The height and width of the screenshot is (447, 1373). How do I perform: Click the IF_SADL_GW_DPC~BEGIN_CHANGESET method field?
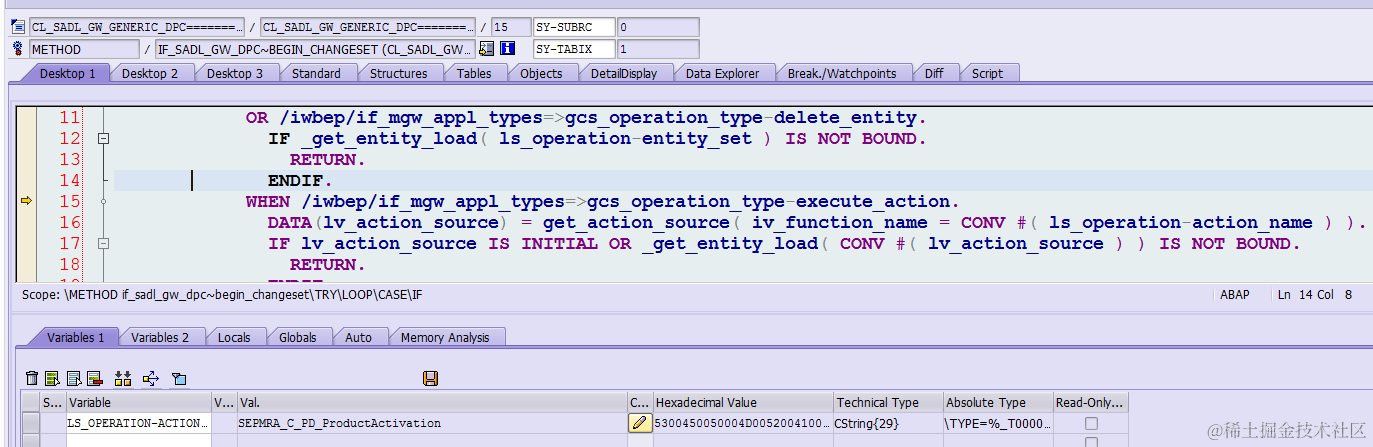316,48
